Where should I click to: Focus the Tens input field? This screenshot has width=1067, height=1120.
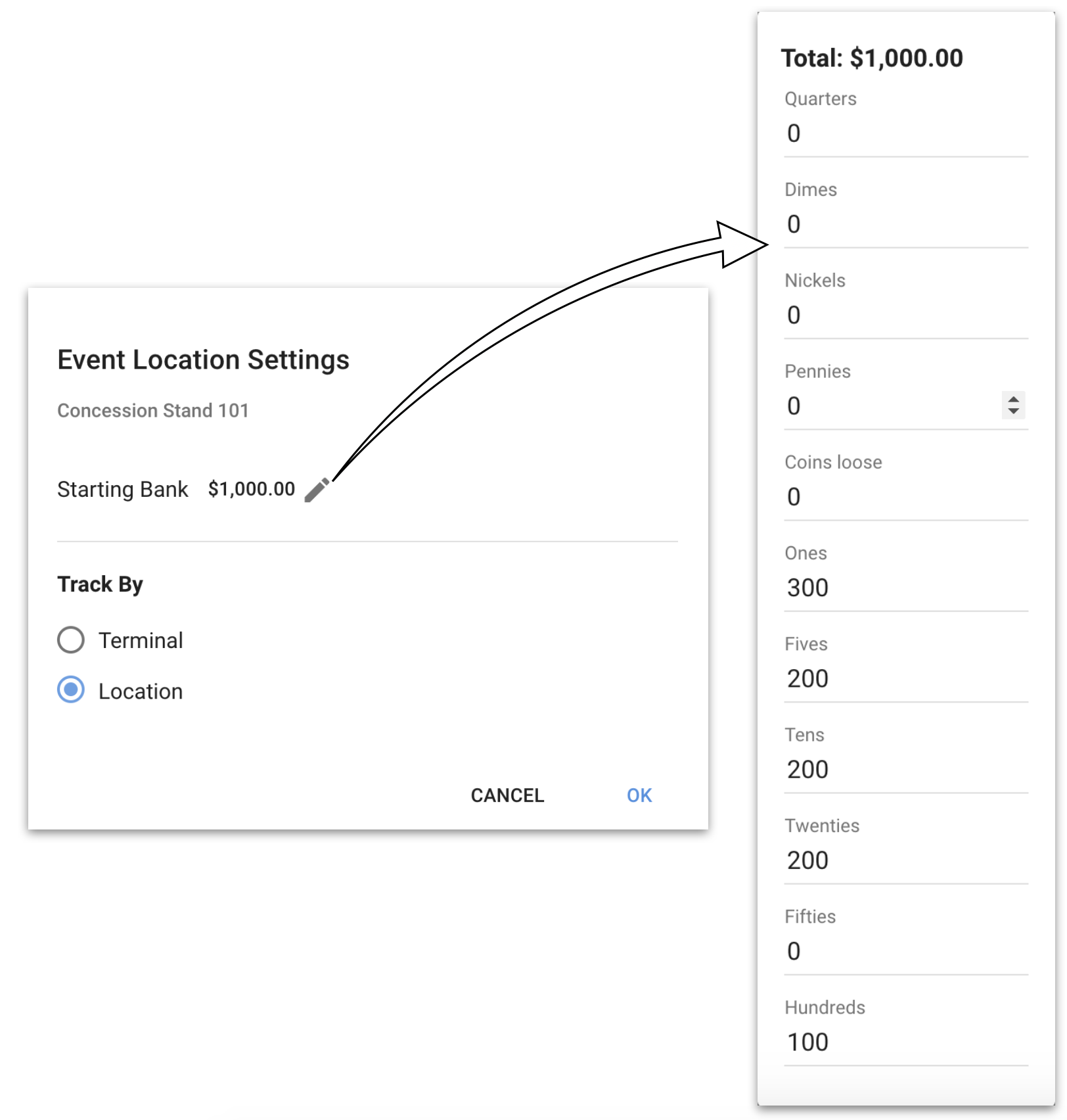906,769
